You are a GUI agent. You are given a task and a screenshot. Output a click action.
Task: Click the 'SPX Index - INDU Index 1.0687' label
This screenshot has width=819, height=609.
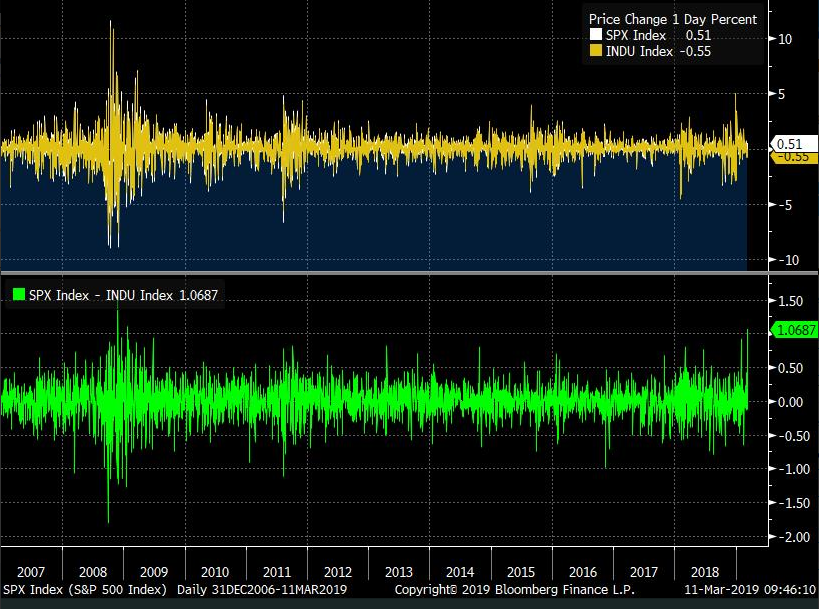123,295
